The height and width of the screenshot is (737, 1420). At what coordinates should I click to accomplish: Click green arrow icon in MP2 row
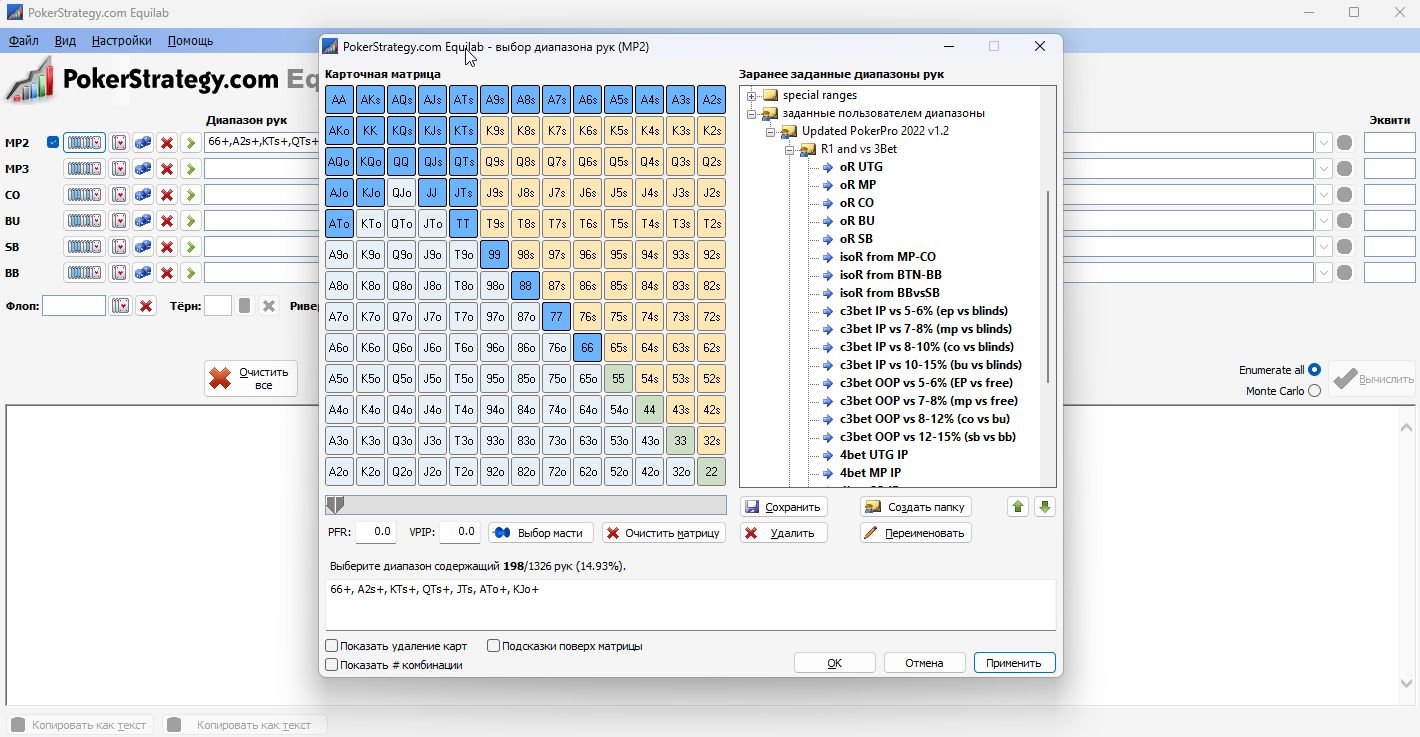click(x=190, y=143)
